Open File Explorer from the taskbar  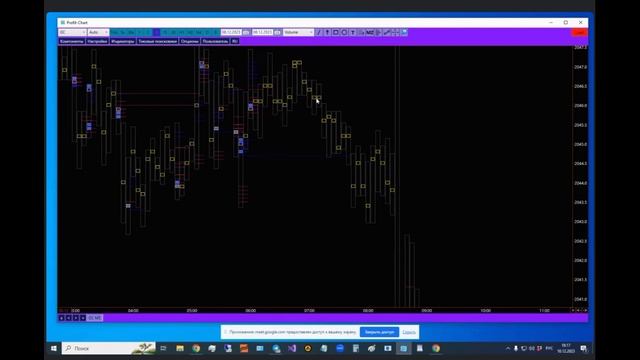(180, 348)
